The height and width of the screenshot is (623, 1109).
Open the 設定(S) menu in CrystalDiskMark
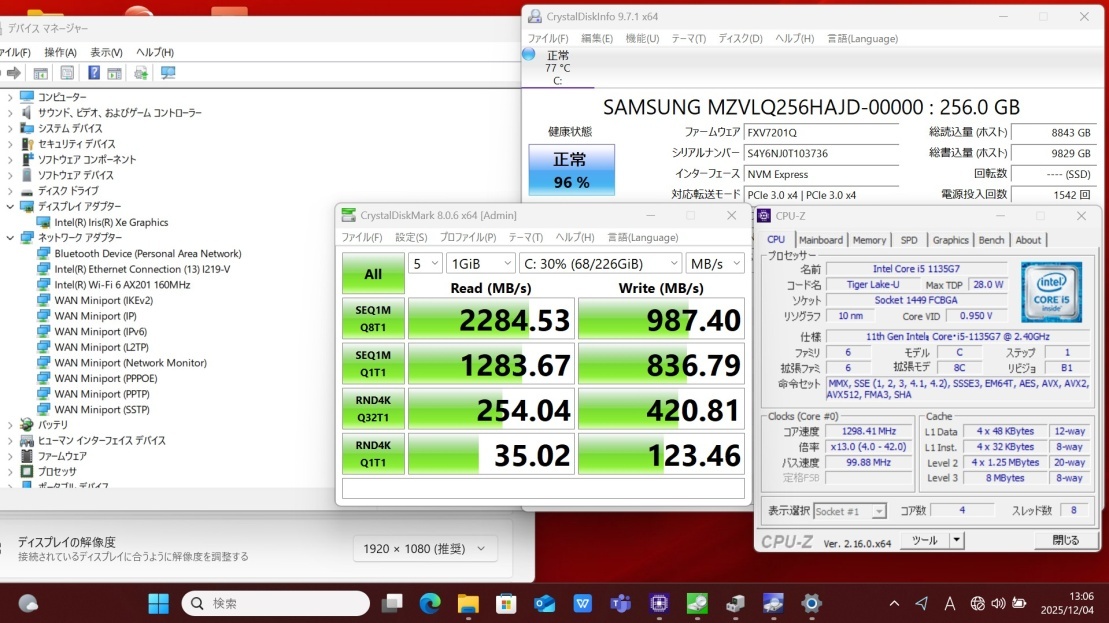(411, 237)
